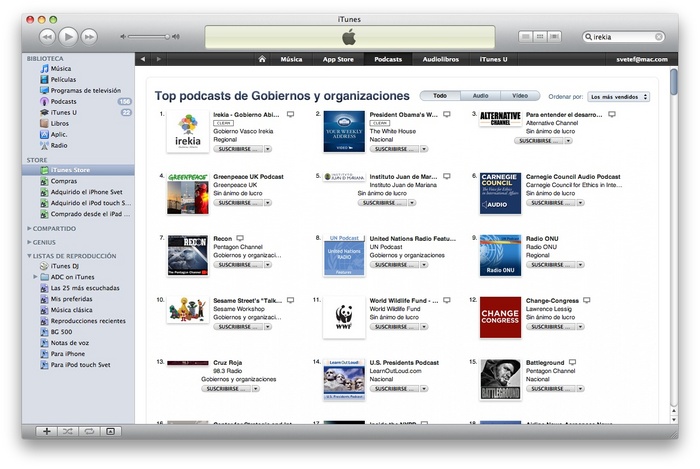Open the Battleground podcast artwork
The height and width of the screenshot is (469, 700).
point(500,379)
